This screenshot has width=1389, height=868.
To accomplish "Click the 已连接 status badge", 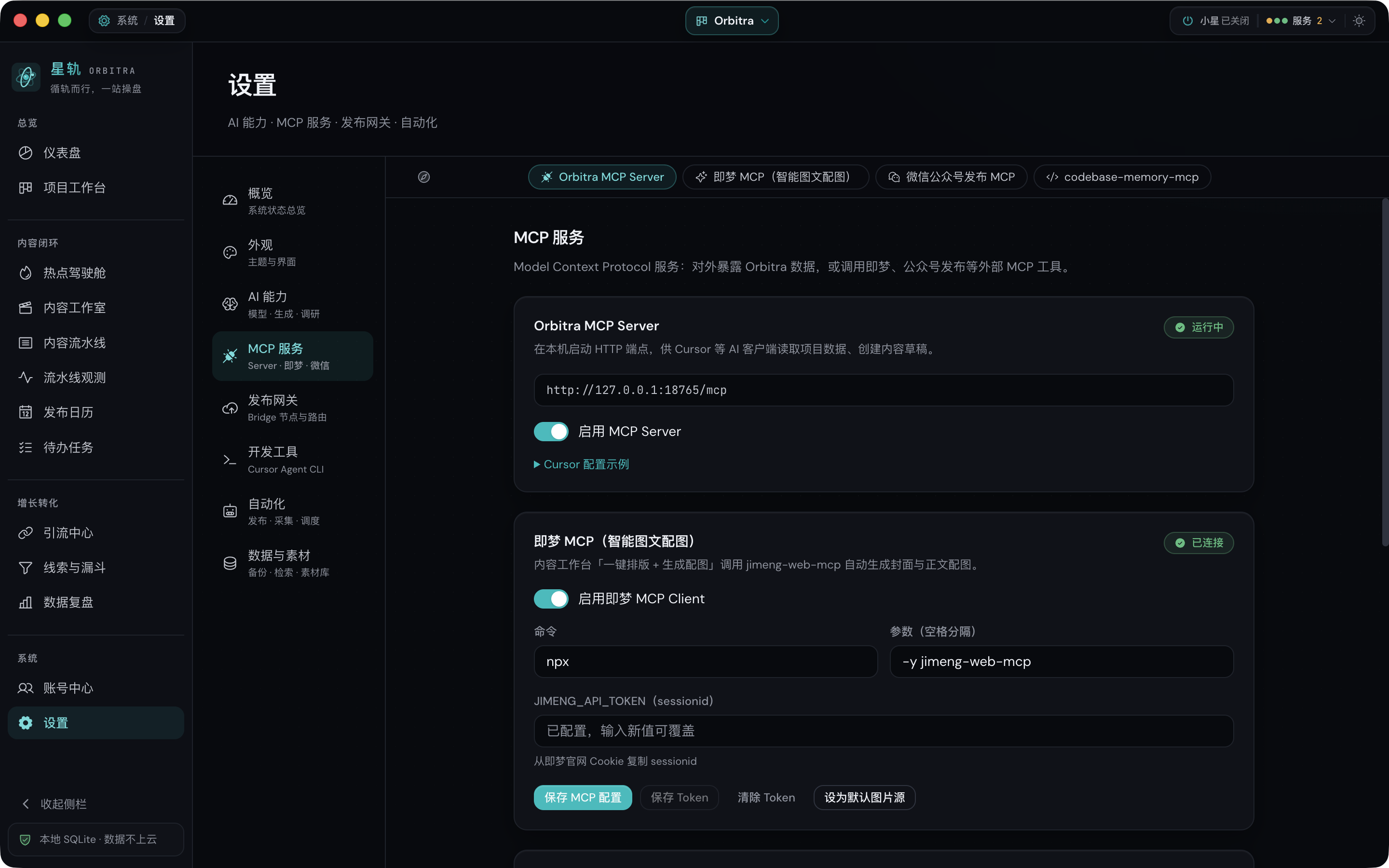I will [x=1198, y=542].
